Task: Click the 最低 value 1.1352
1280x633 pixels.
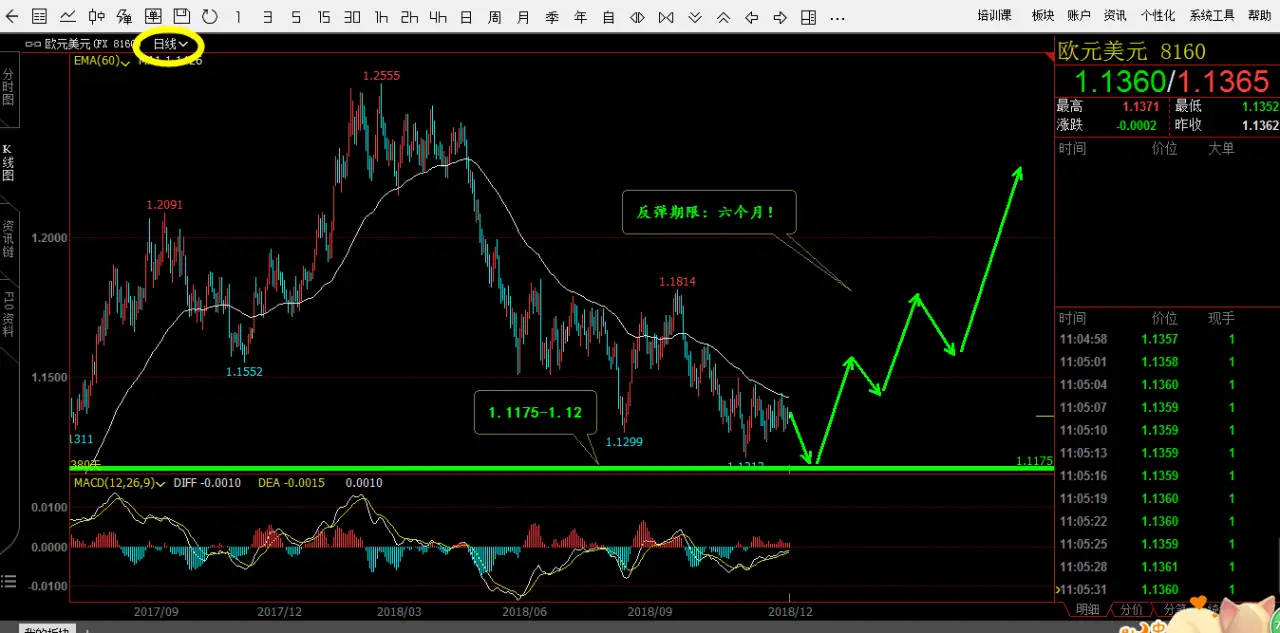Action: pos(1260,106)
